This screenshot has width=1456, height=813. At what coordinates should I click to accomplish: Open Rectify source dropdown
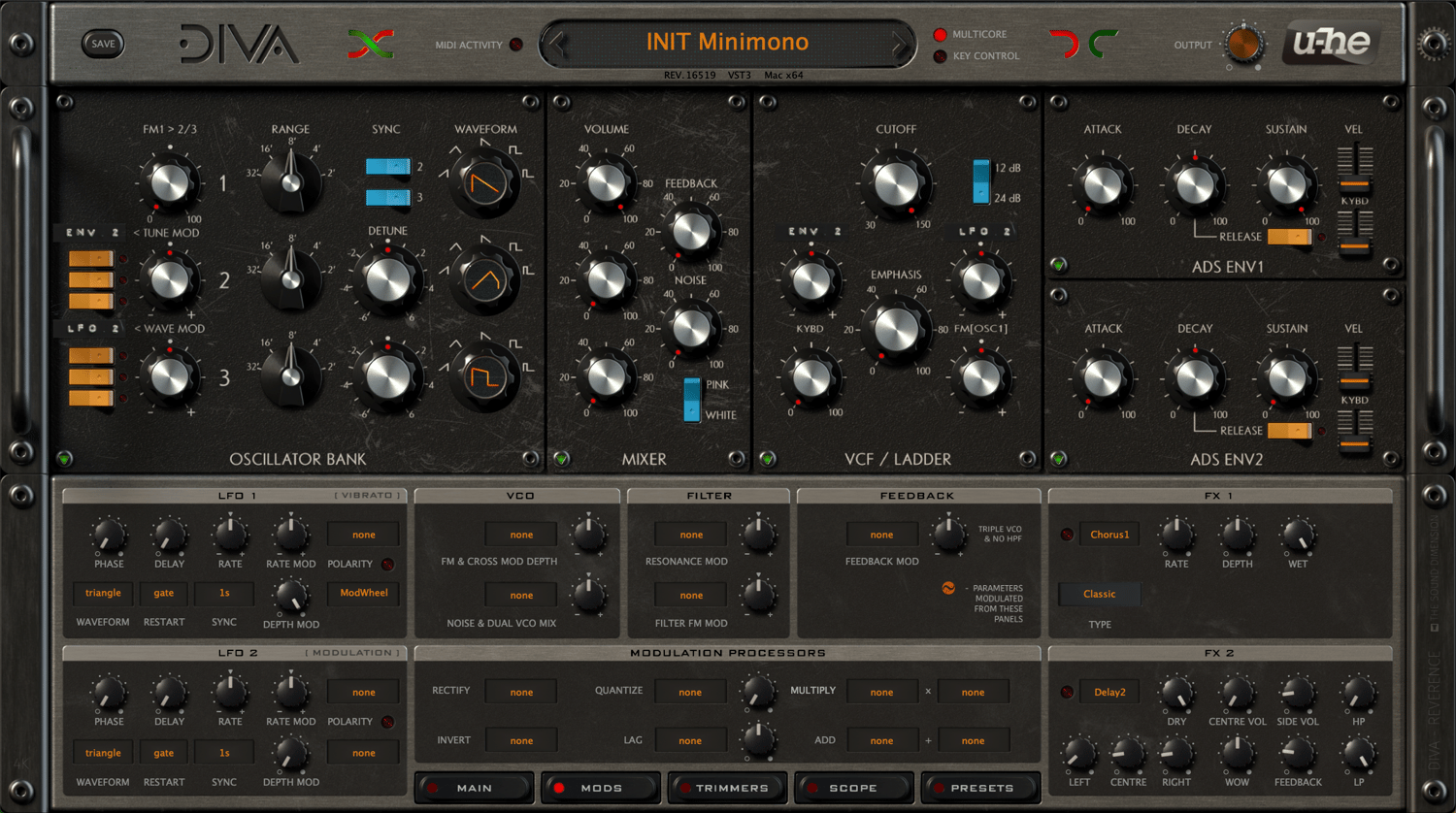(x=521, y=692)
